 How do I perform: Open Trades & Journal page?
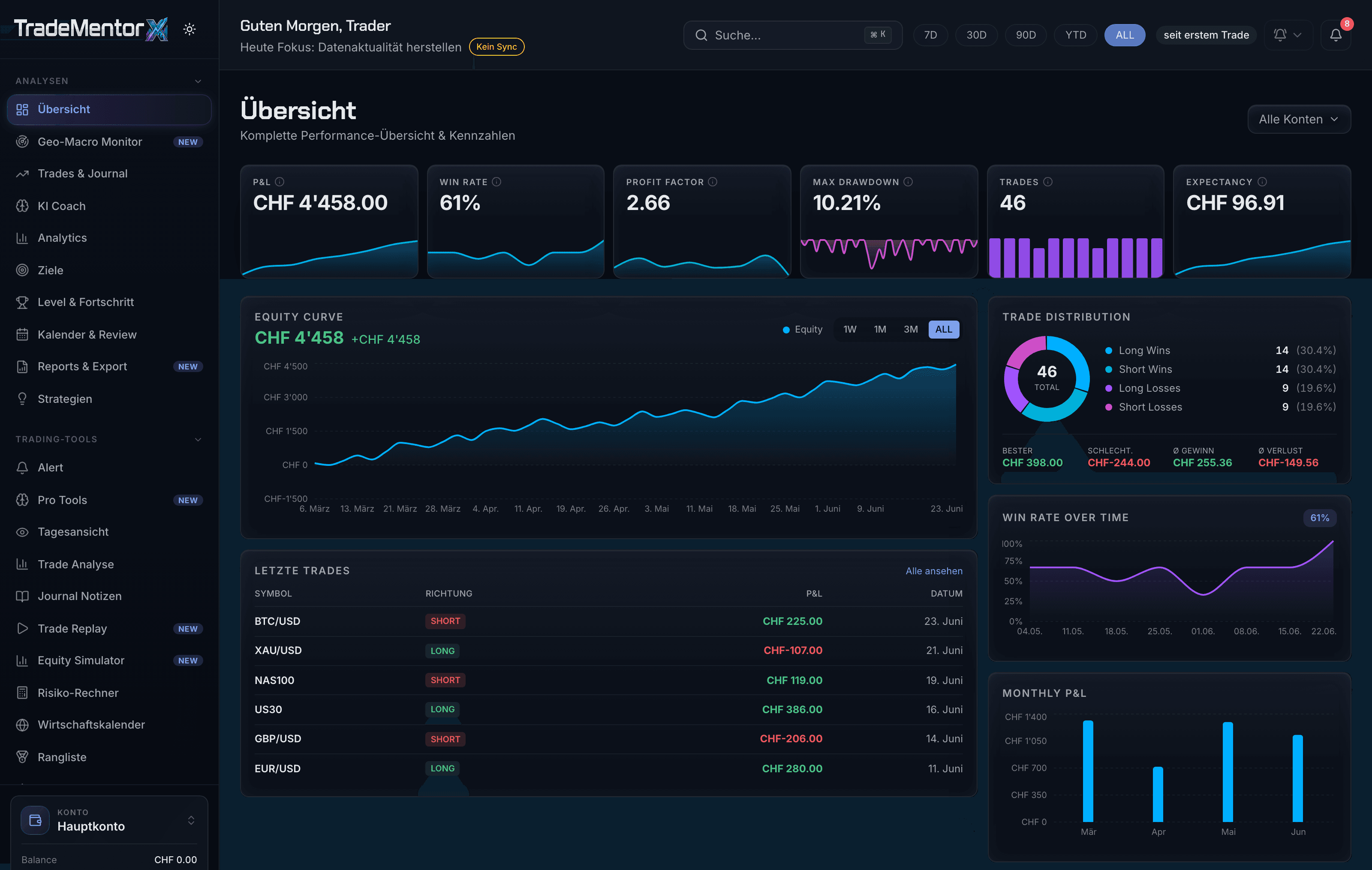click(109, 174)
